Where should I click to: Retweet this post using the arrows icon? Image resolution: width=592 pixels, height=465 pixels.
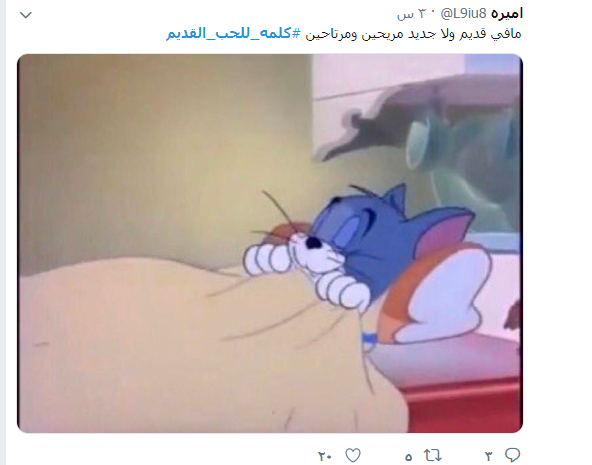click(432, 455)
